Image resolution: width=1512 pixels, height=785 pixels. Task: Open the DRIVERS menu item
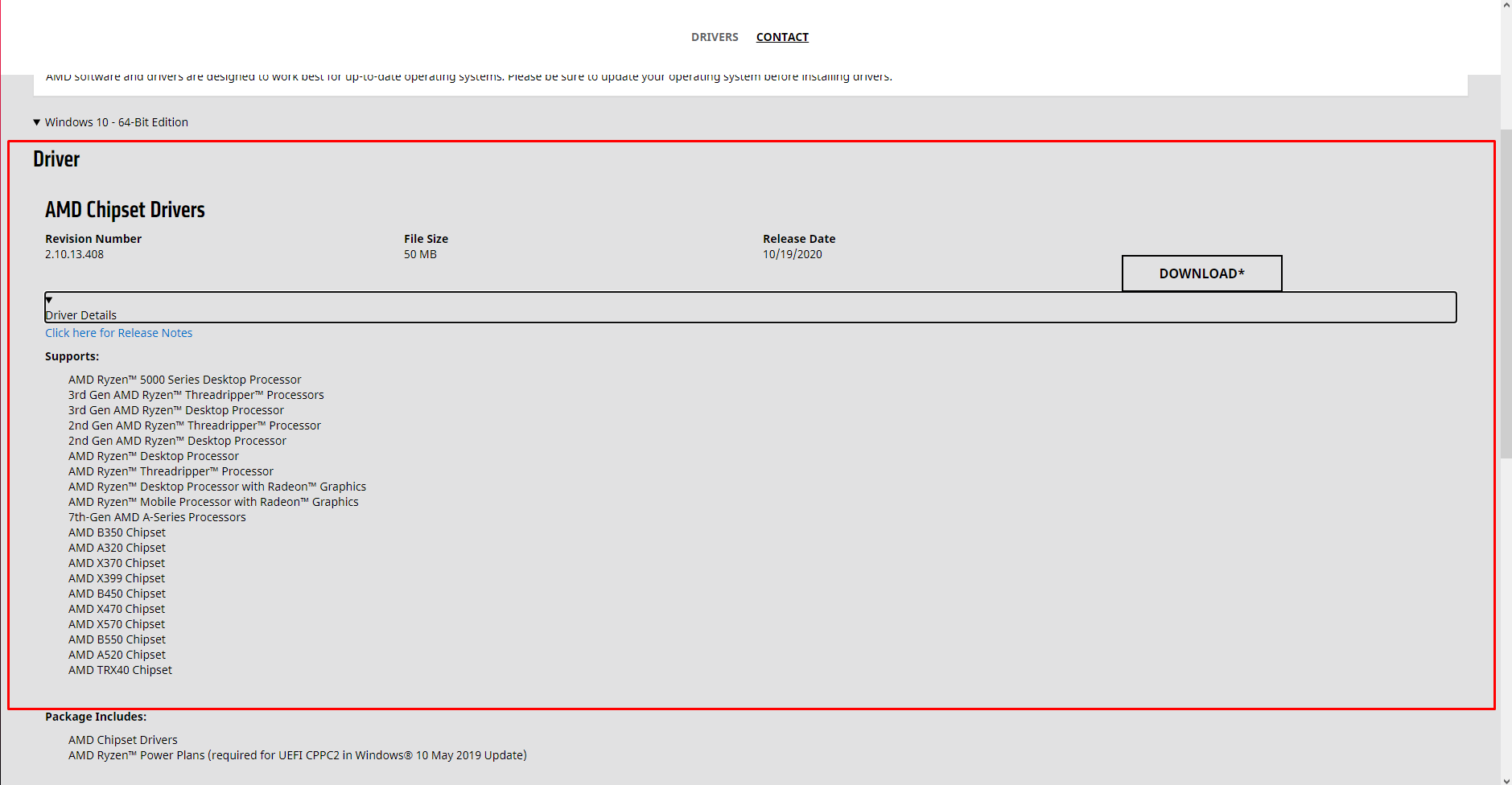tap(715, 37)
